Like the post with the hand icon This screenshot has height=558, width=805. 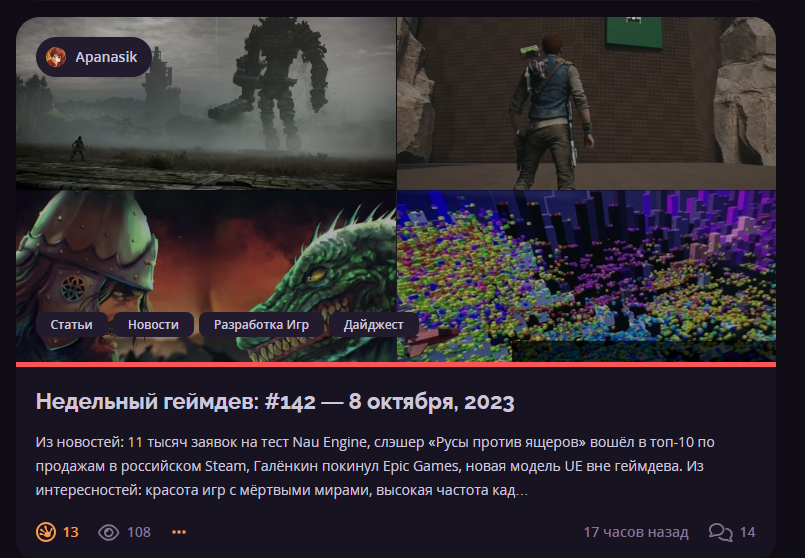(46, 532)
